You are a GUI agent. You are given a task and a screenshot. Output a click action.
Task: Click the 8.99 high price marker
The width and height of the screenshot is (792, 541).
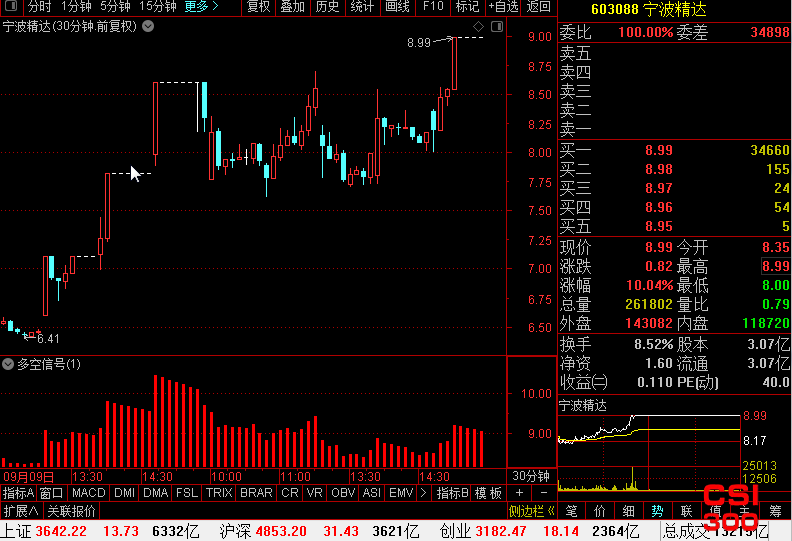click(419, 43)
